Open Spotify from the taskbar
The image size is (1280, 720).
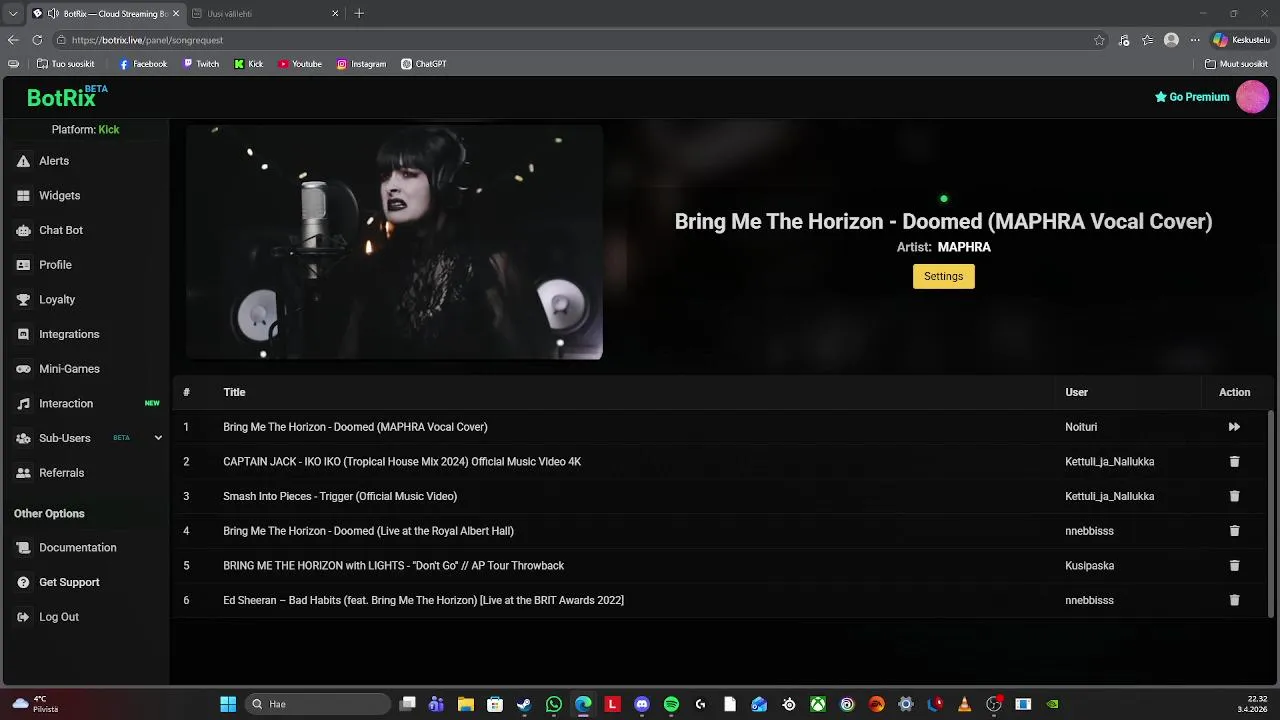coord(671,704)
